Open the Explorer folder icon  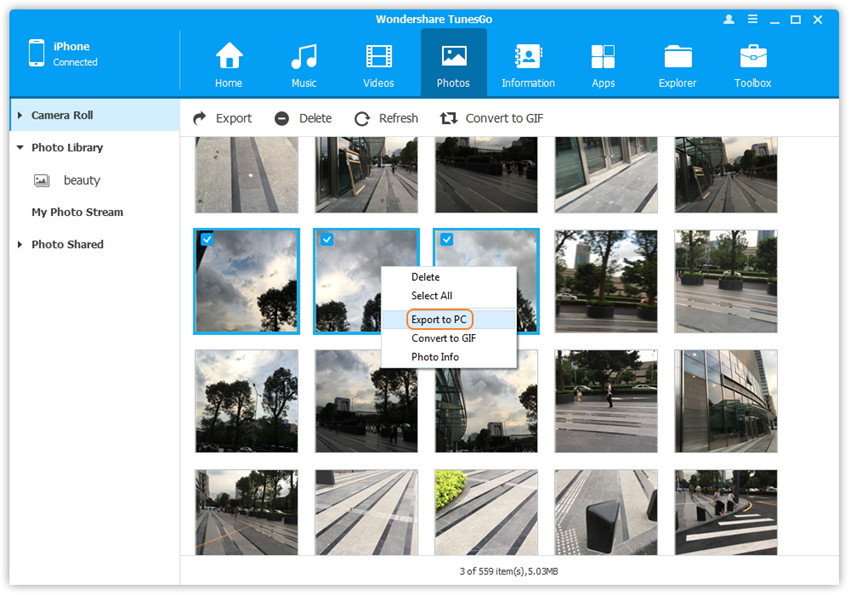pos(677,57)
